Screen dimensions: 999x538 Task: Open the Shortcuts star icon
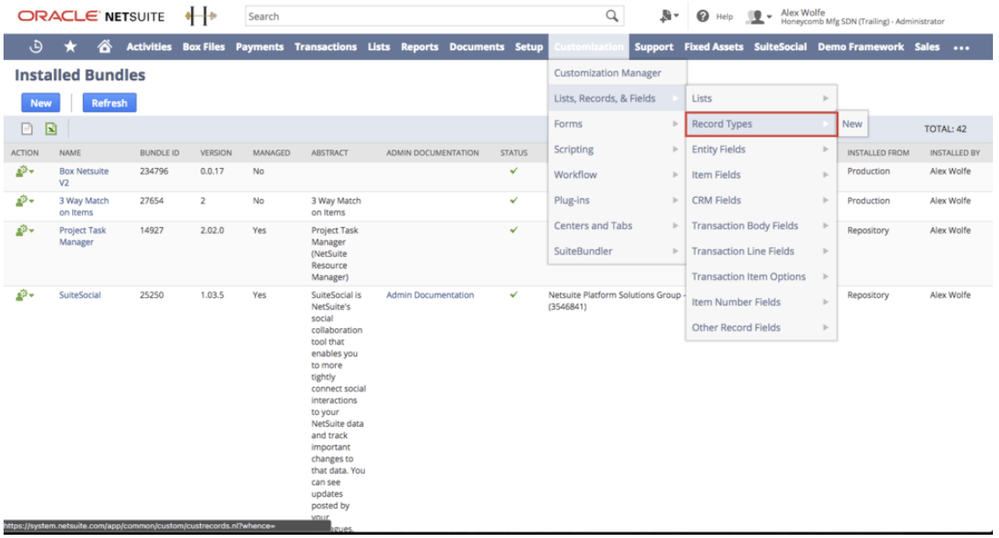pyautogui.click(x=70, y=47)
